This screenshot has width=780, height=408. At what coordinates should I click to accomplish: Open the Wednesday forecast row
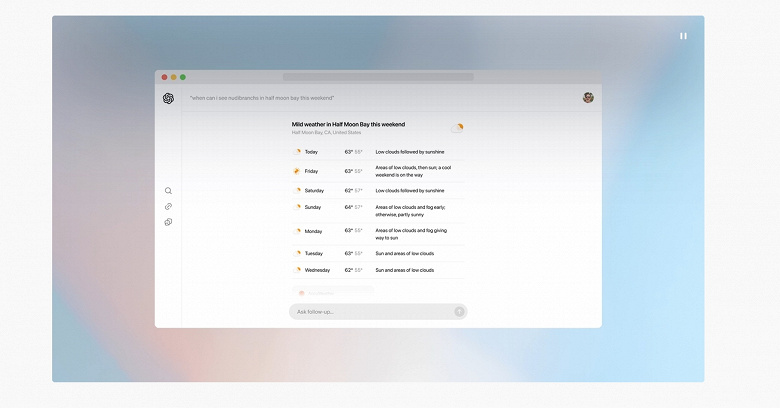[378, 270]
